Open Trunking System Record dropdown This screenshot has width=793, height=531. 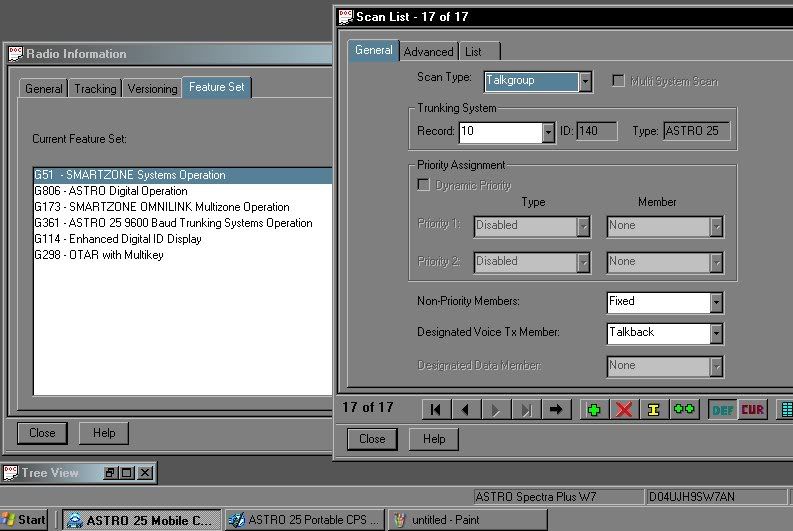548,132
